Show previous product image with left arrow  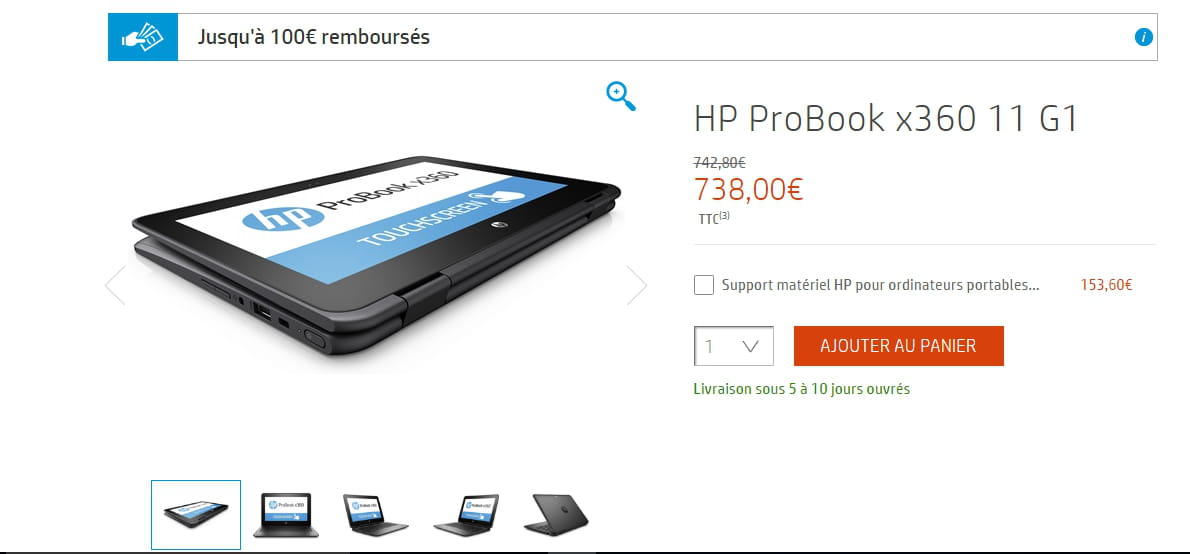[x=115, y=285]
